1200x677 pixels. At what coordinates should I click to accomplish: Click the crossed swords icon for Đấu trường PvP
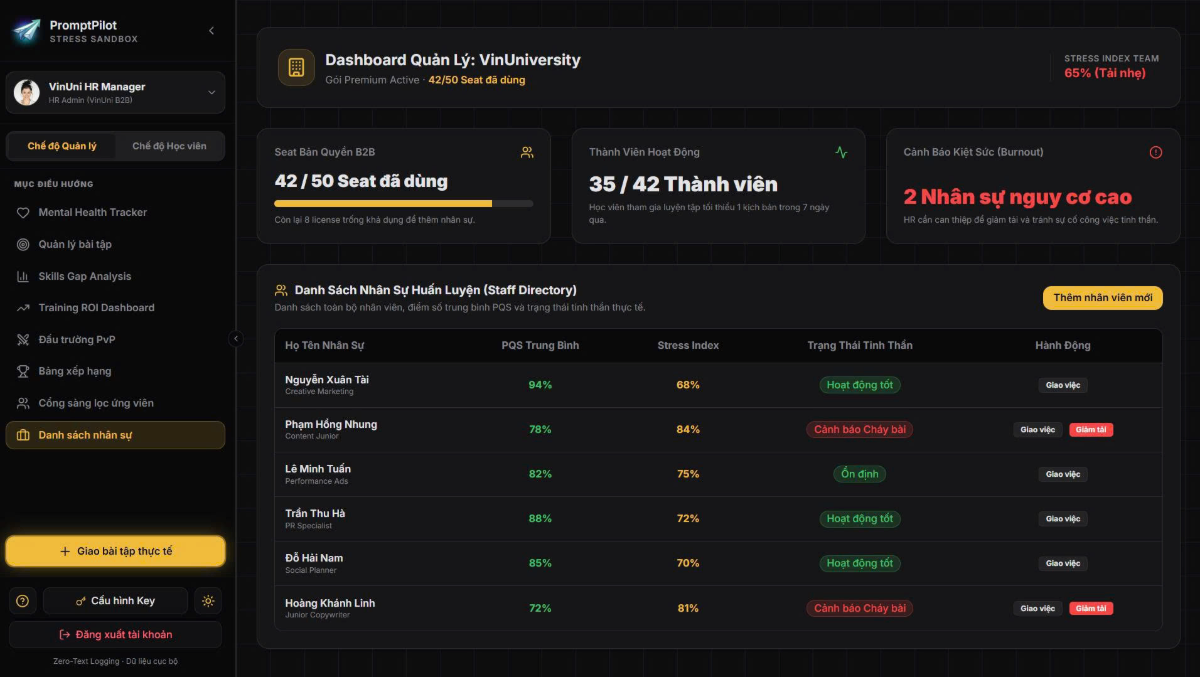(x=23, y=340)
